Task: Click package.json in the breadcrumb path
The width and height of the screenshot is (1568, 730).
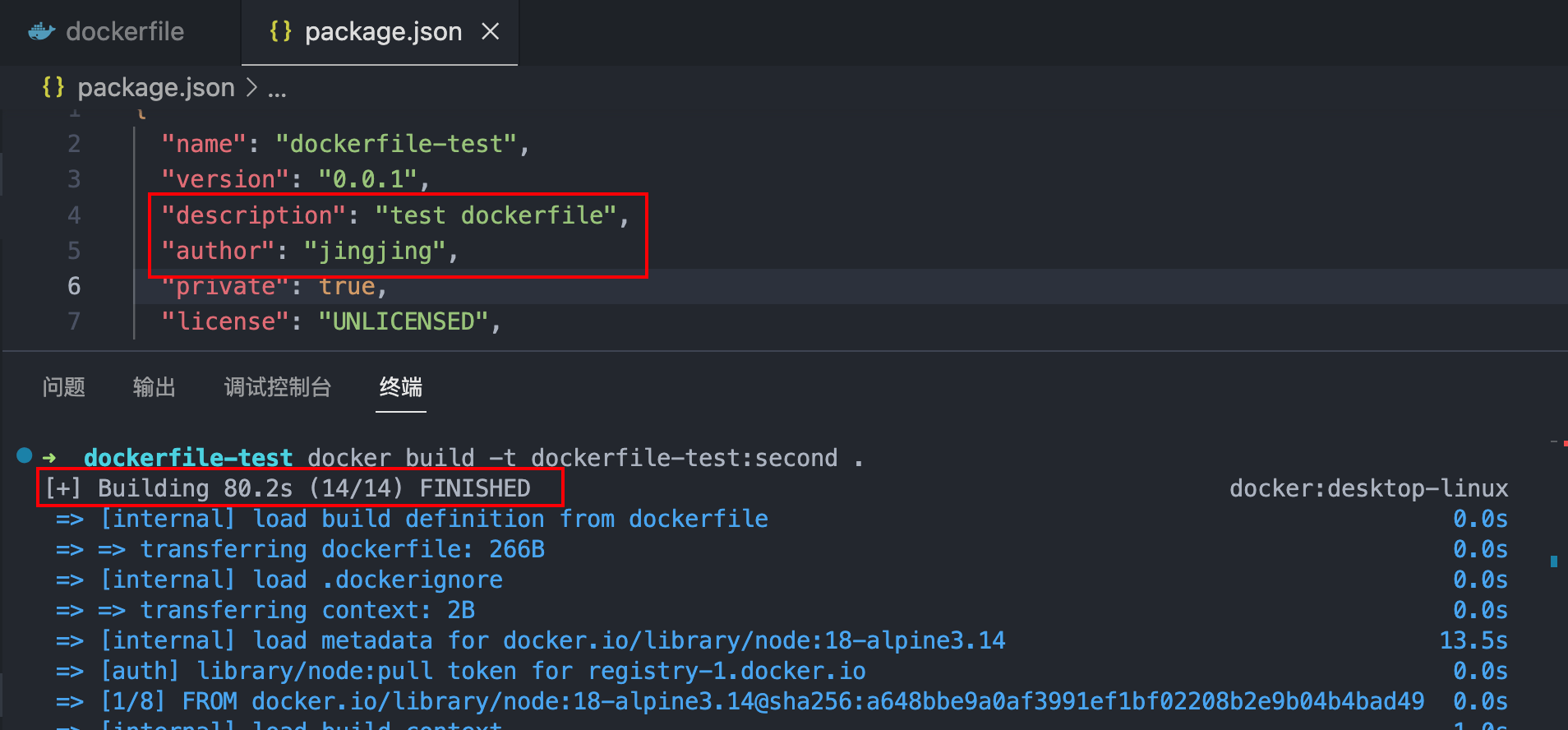Action: [156, 87]
